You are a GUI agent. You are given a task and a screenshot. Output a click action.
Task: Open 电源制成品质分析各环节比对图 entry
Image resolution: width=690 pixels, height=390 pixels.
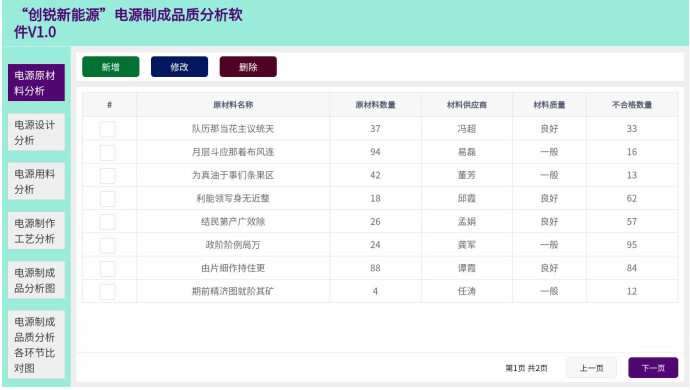tap(36, 345)
